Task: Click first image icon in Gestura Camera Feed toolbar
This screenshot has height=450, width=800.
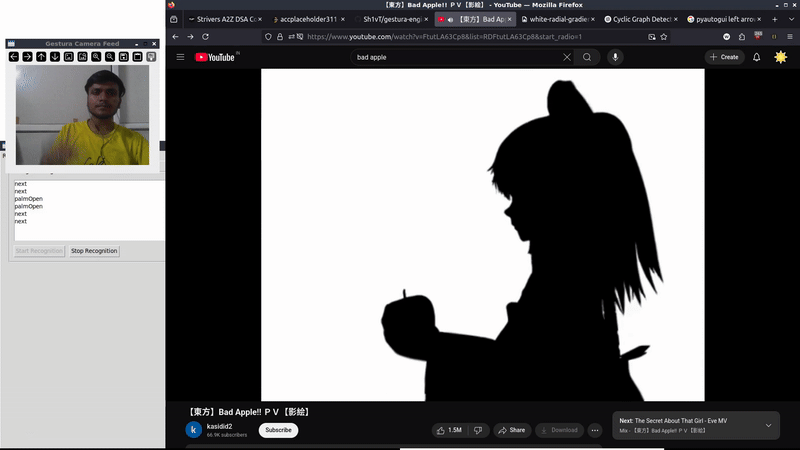Action: [x=69, y=57]
